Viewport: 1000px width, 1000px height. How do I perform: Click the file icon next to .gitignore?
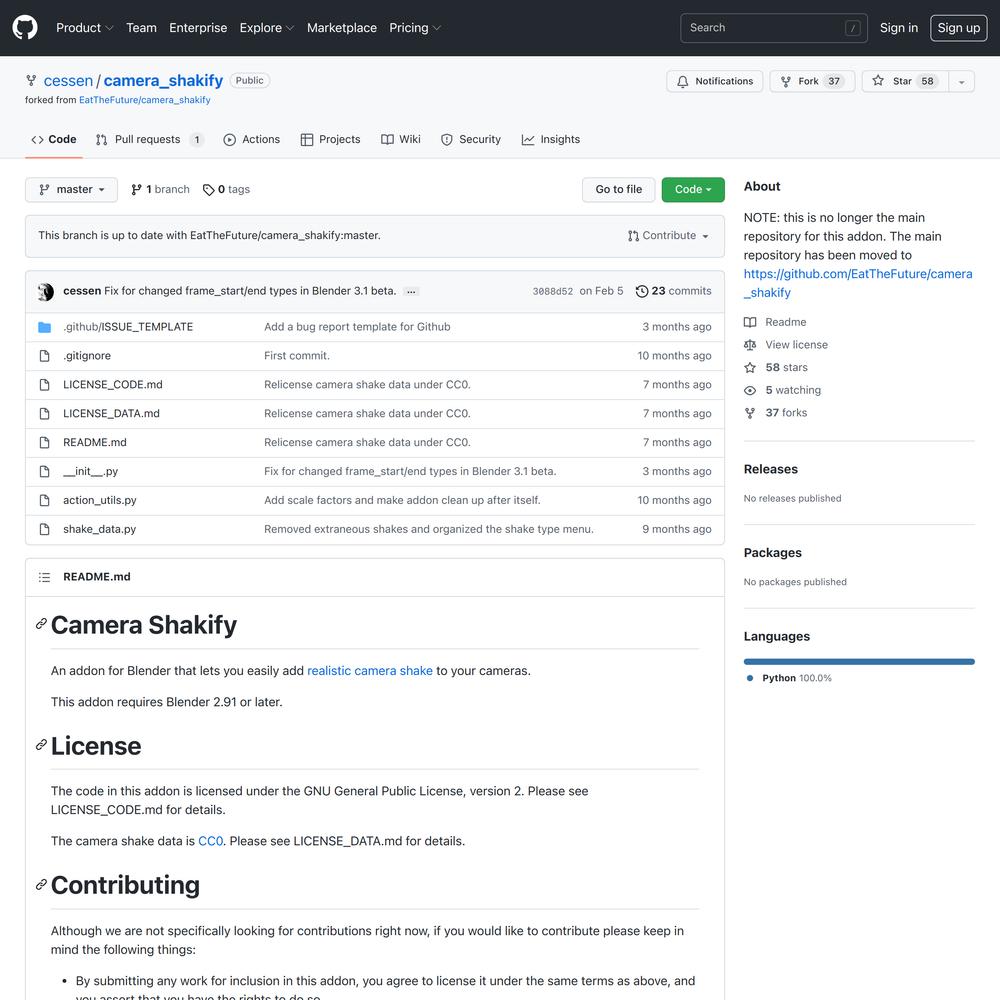click(x=44, y=356)
